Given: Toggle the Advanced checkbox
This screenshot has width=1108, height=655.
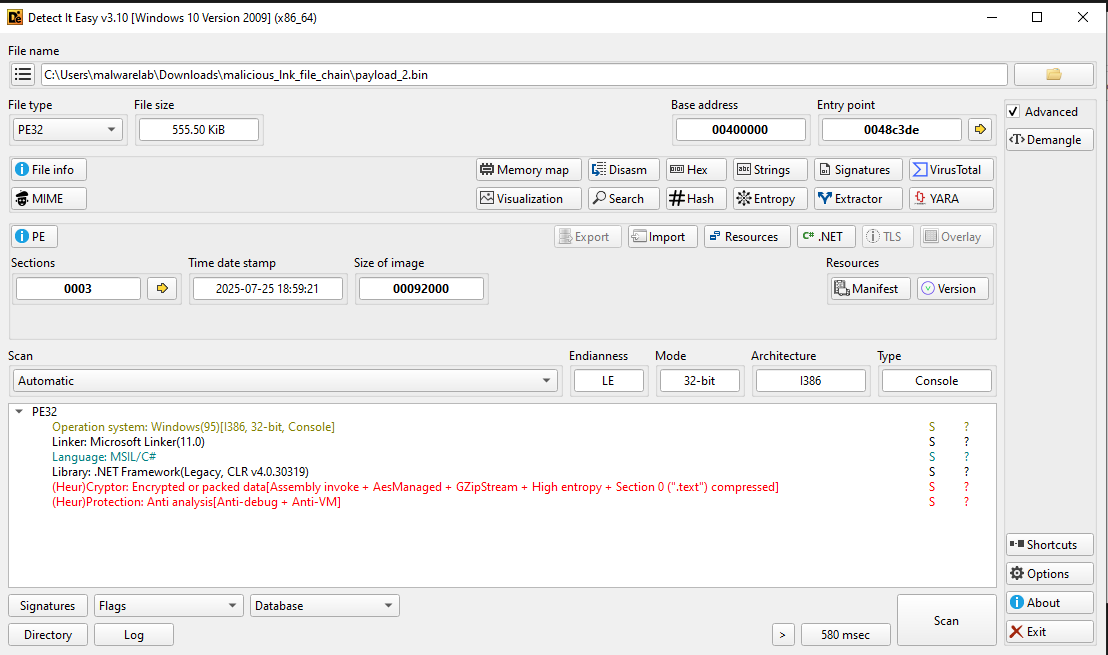Looking at the screenshot, I should coord(1014,112).
